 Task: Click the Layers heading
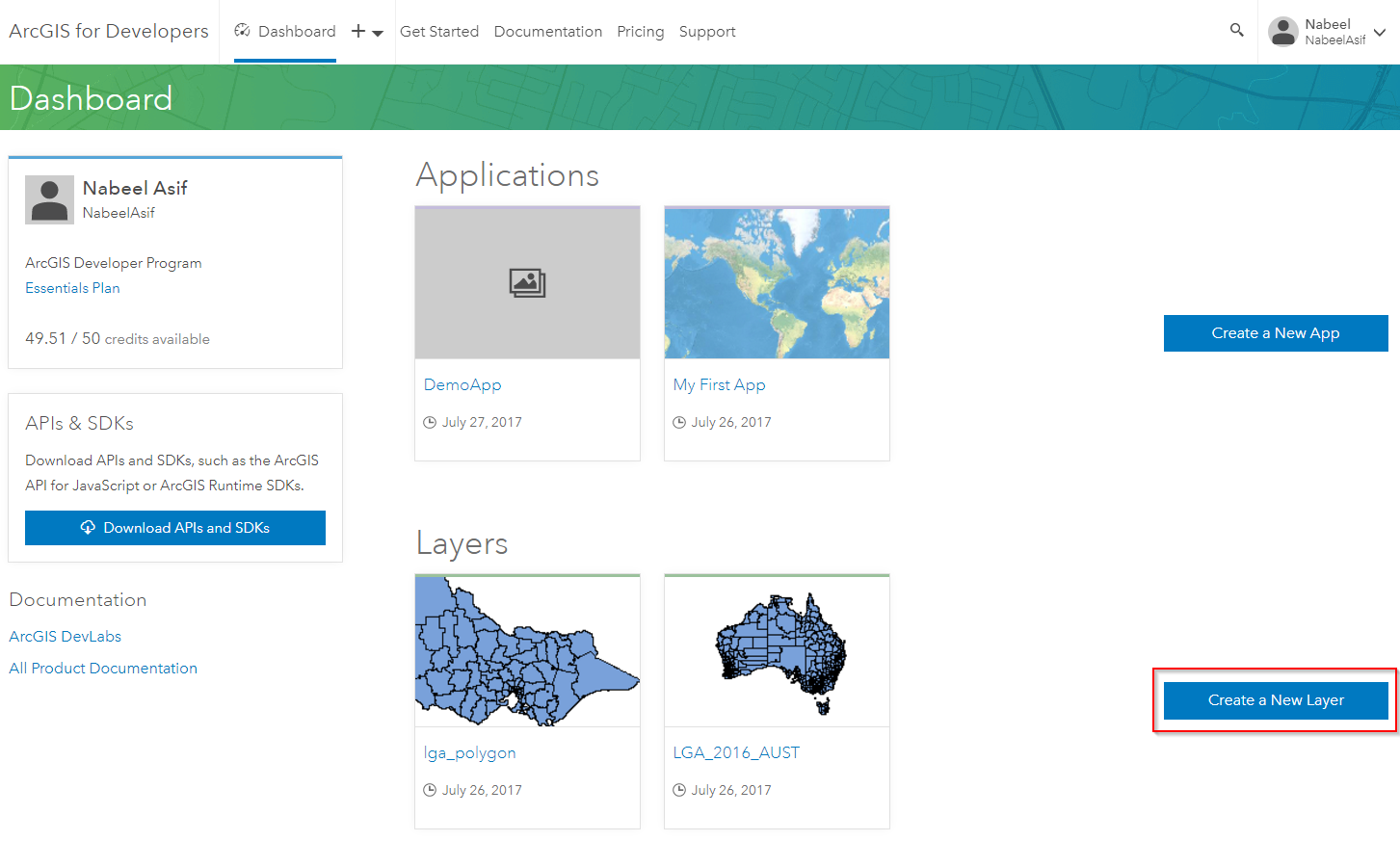(x=462, y=544)
